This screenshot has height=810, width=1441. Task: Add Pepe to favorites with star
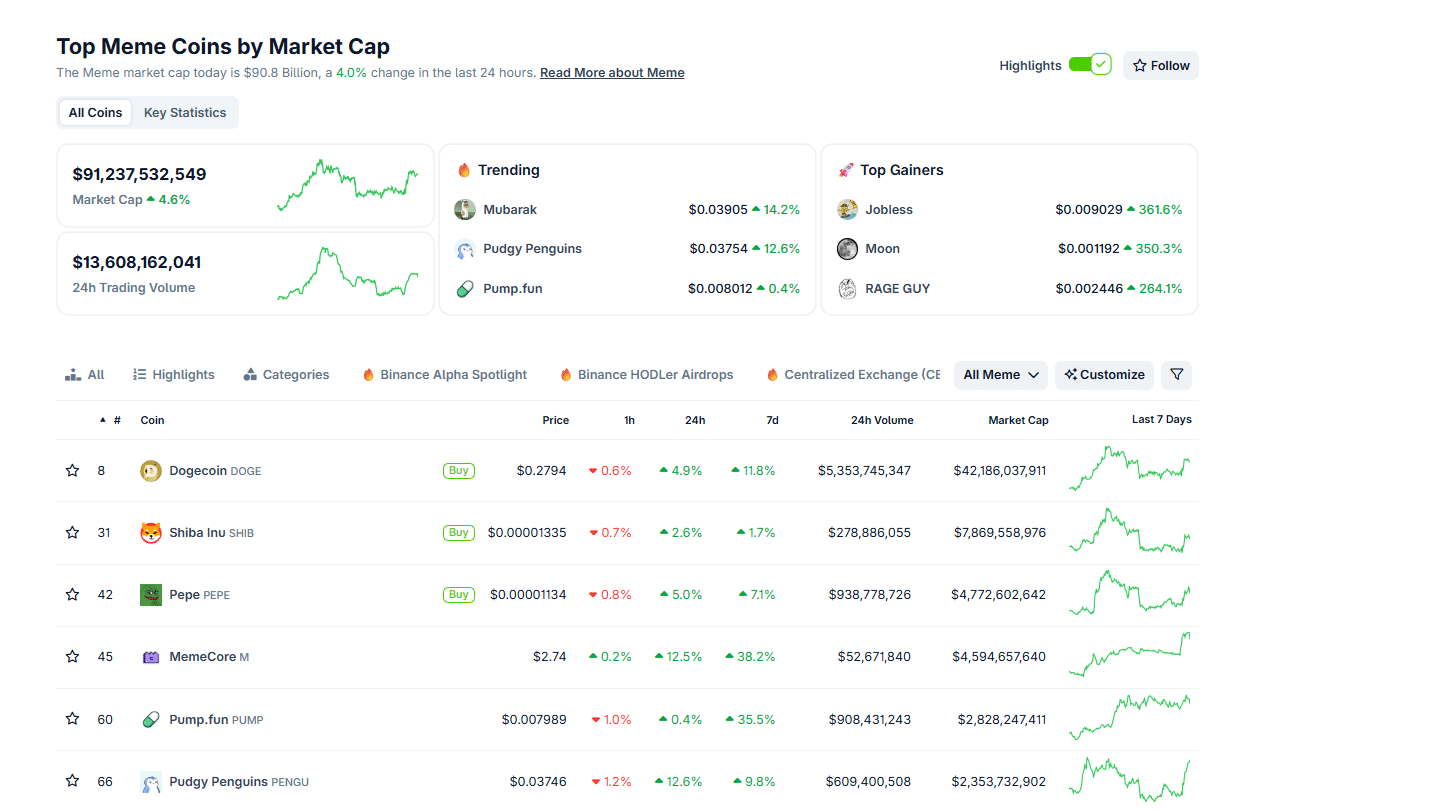pyautogui.click(x=72, y=594)
